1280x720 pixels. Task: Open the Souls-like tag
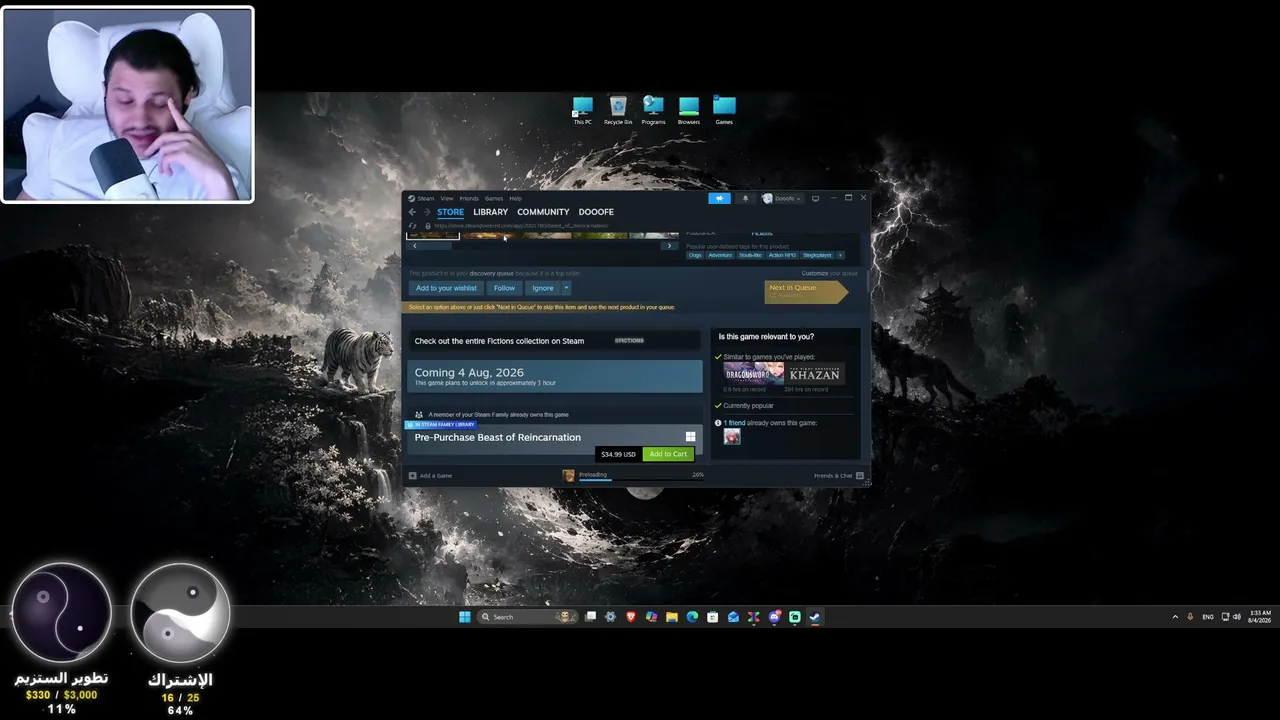pos(750,255)
